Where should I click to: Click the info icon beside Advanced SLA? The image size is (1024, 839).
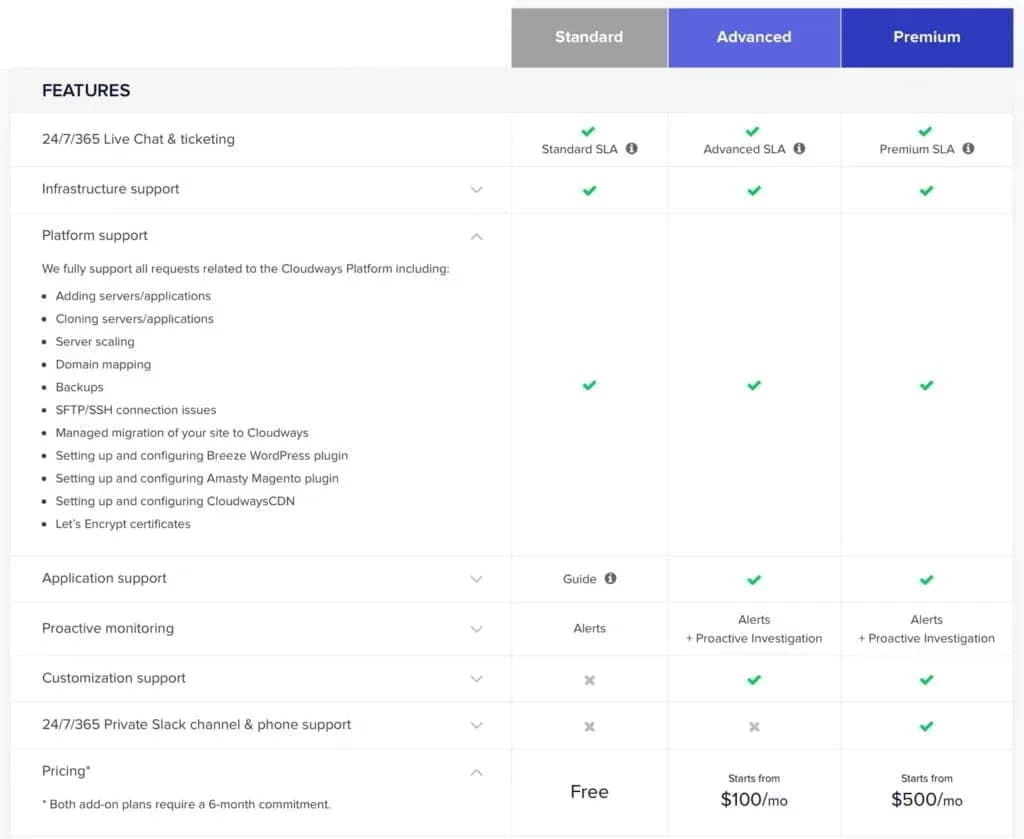pos(799,149)
